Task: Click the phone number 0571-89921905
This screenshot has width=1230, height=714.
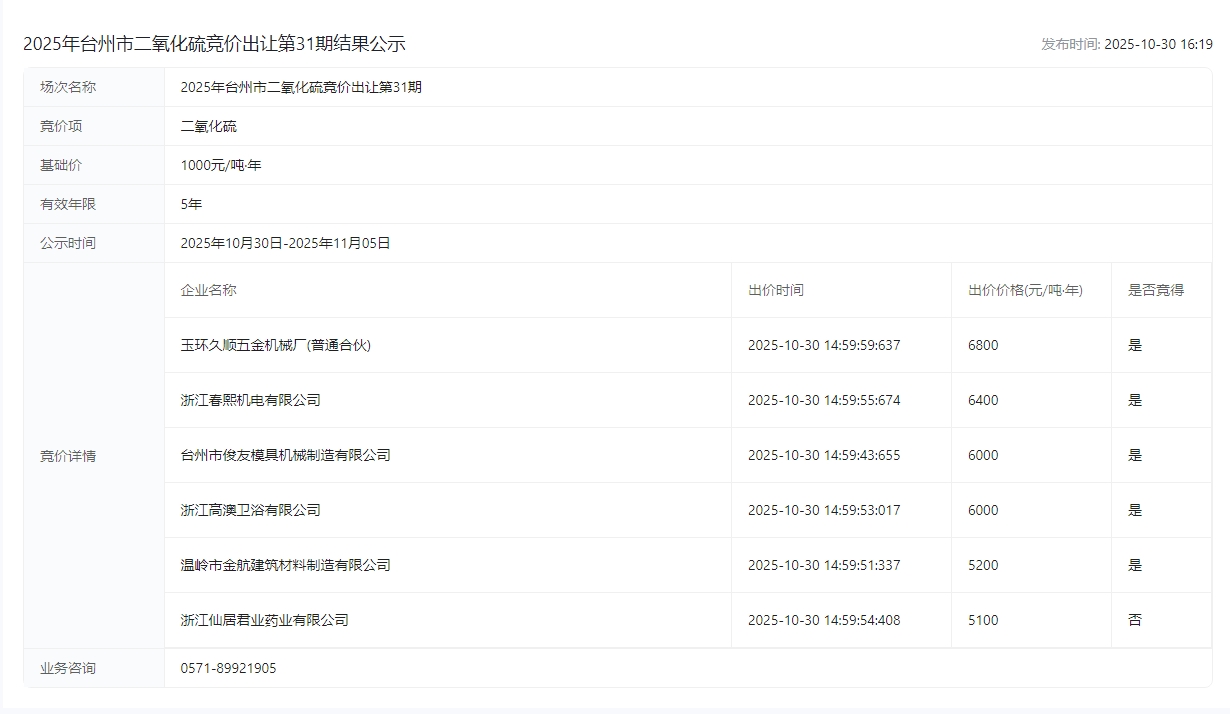Action: (228, 668)
